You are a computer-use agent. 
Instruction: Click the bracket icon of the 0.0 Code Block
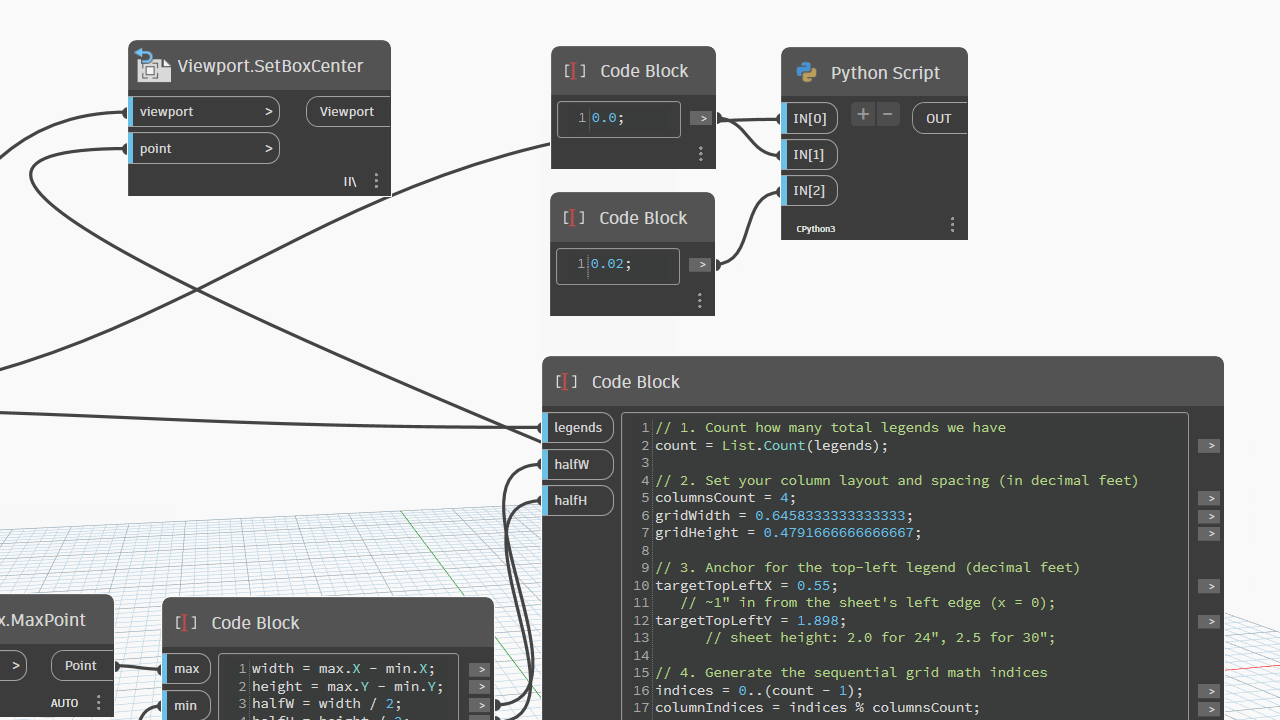575,71
